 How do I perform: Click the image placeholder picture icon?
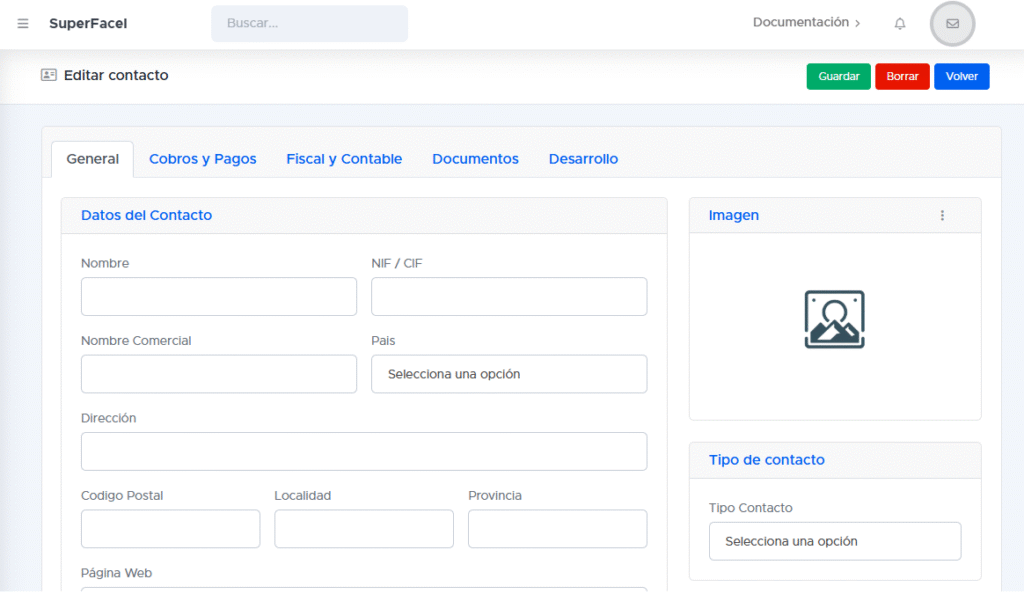835,319
